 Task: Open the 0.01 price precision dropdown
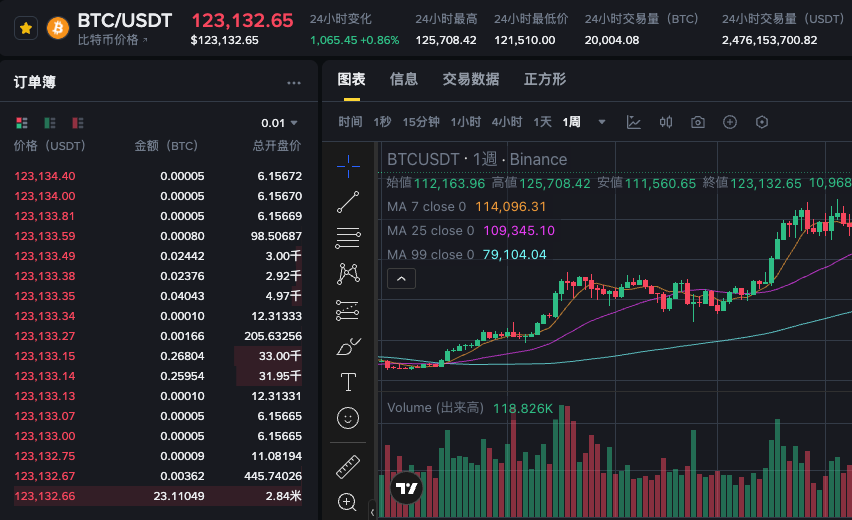pos(279,123)
